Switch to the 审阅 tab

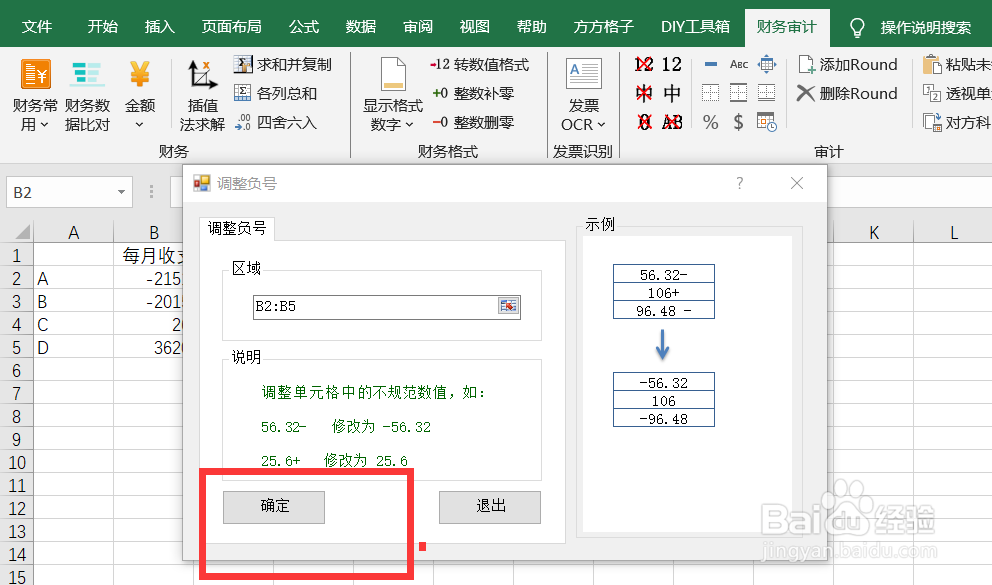point(418,27)
